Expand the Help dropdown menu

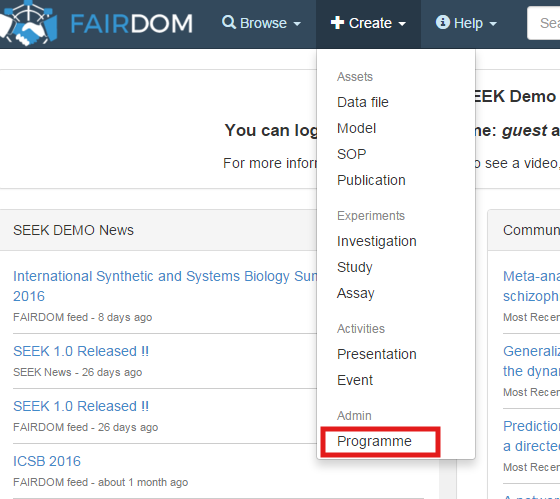click(x=466, y=23)
